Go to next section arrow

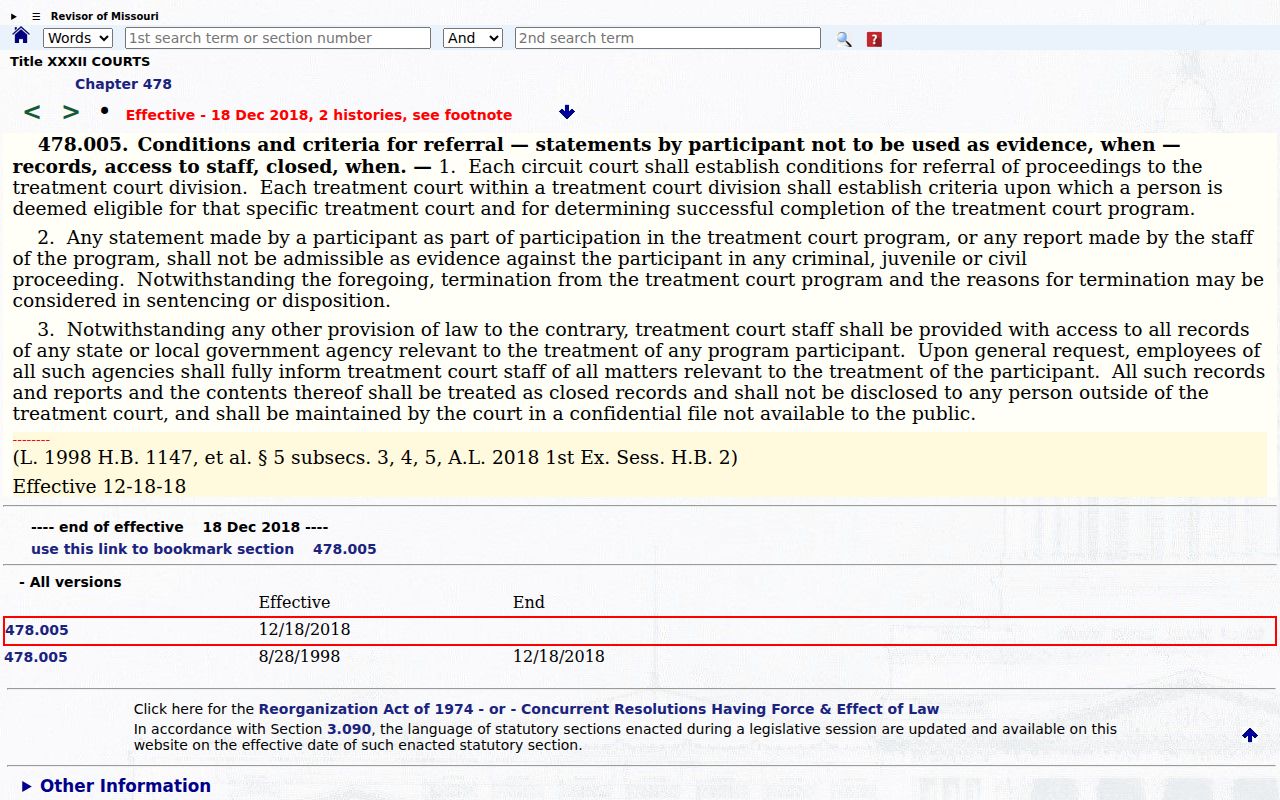coord(71,112)
